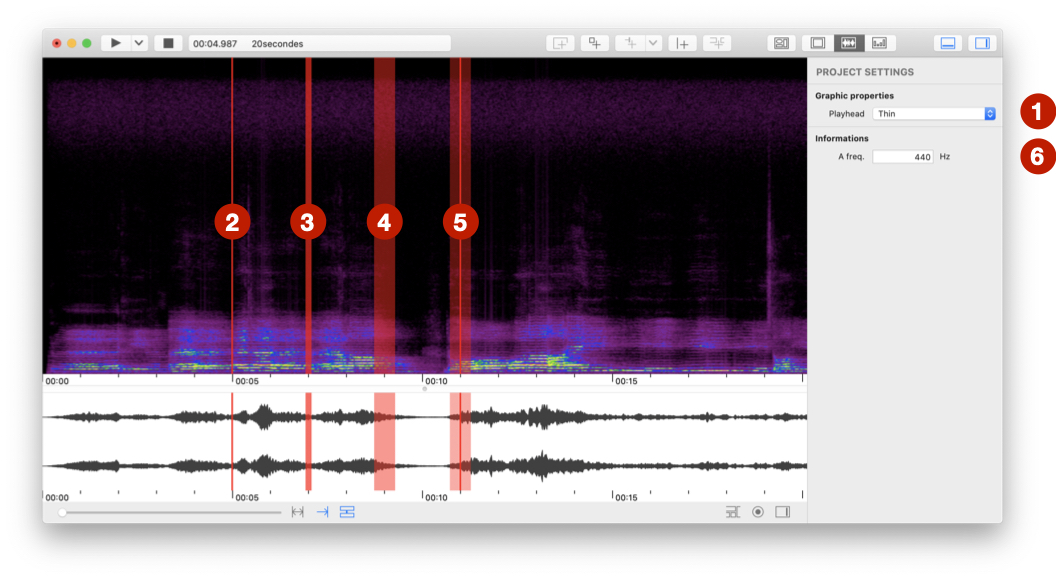Open the play options dropdown arrow
The width and height of the screenshot is (1056, 579).
click(x=139, y=43)
